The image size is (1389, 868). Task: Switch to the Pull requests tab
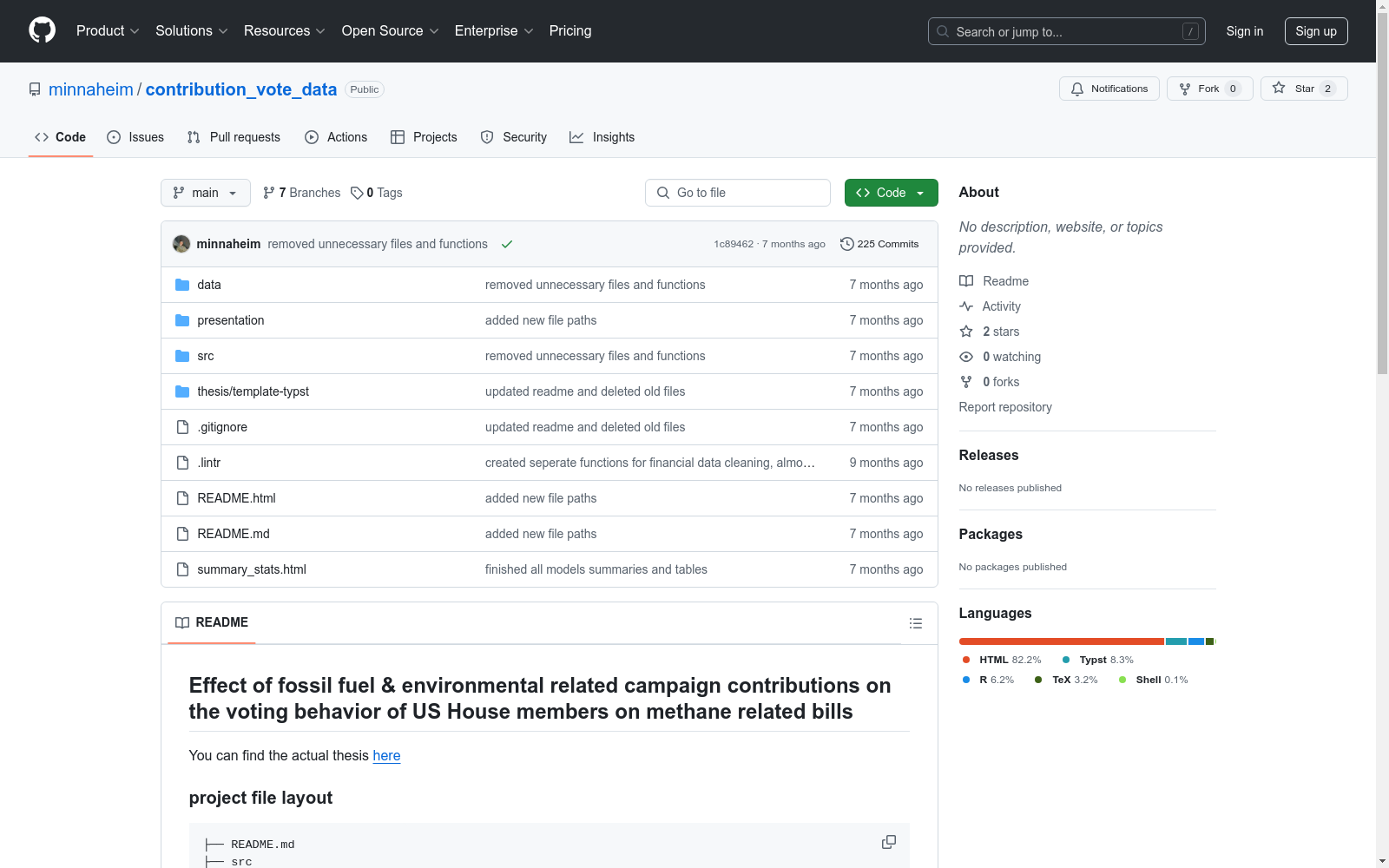pyautogui.click(x=234, y=137)
